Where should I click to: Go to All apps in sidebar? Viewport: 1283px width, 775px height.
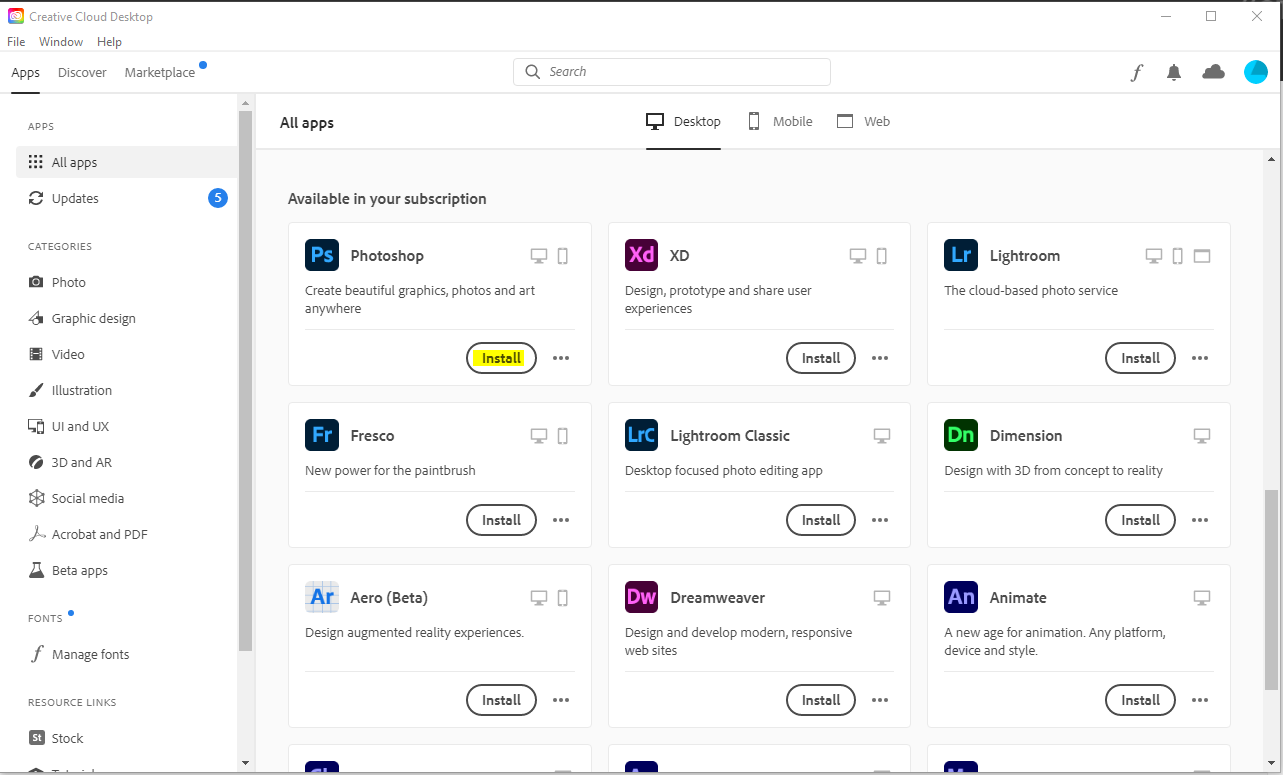coord(127,162)
